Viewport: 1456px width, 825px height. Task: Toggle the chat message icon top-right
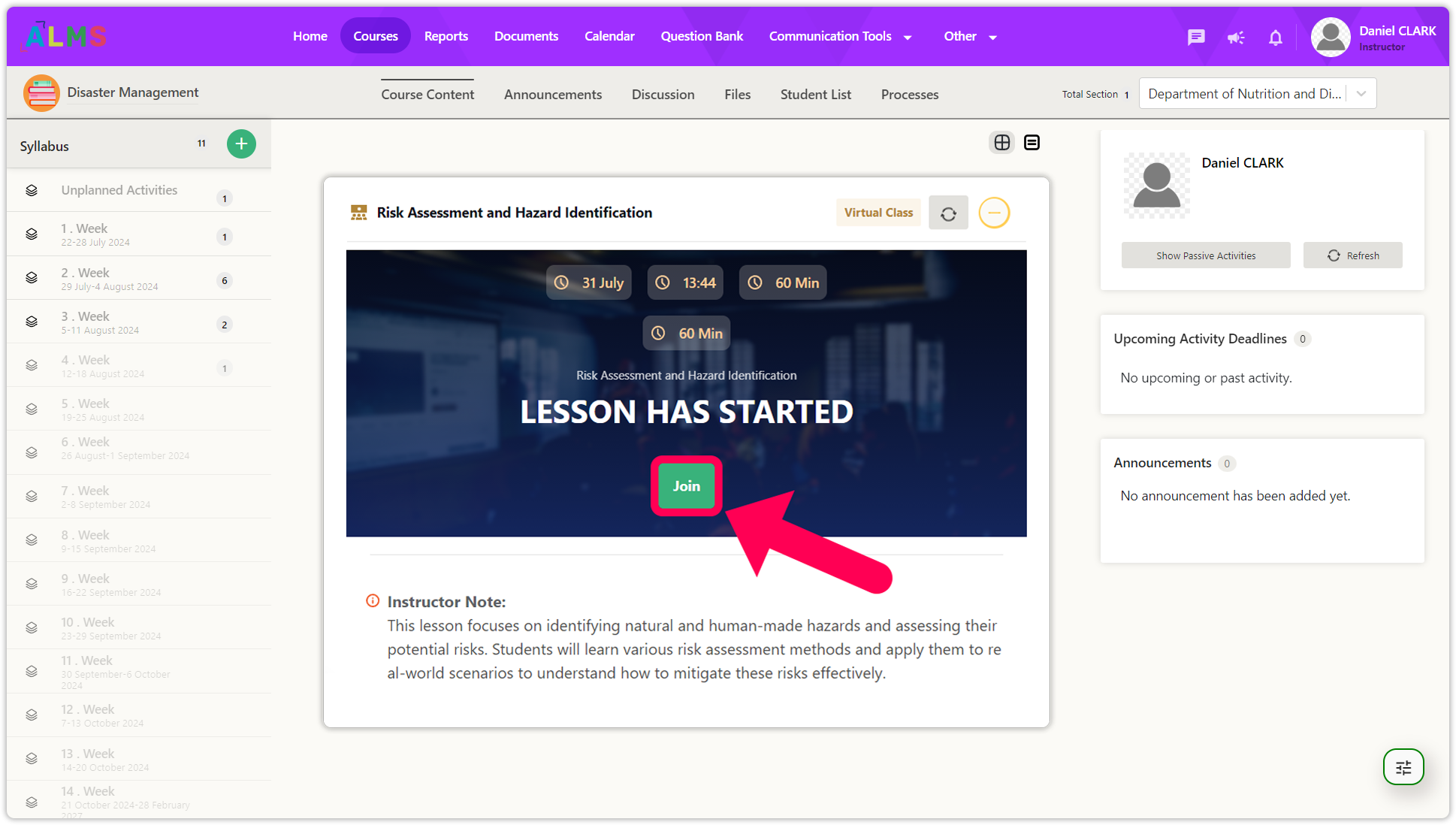click(1197, 36)
